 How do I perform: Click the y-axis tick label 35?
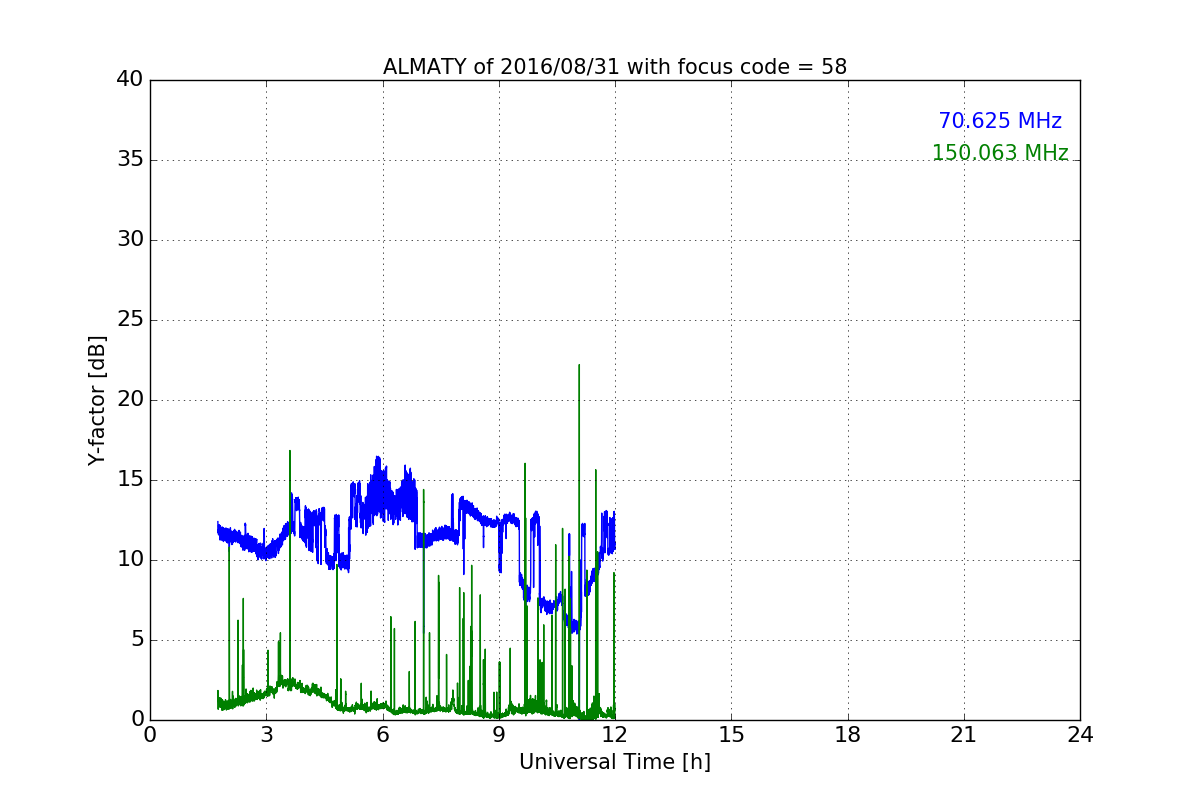pos(130,160)
